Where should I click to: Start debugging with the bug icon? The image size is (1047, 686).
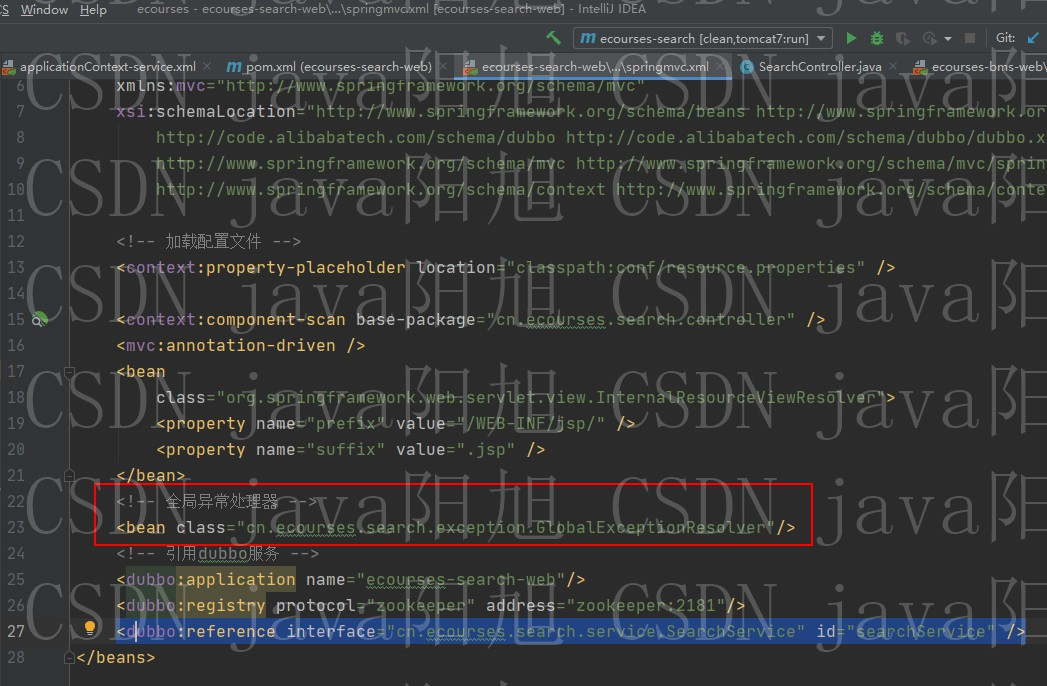[877, 38]
